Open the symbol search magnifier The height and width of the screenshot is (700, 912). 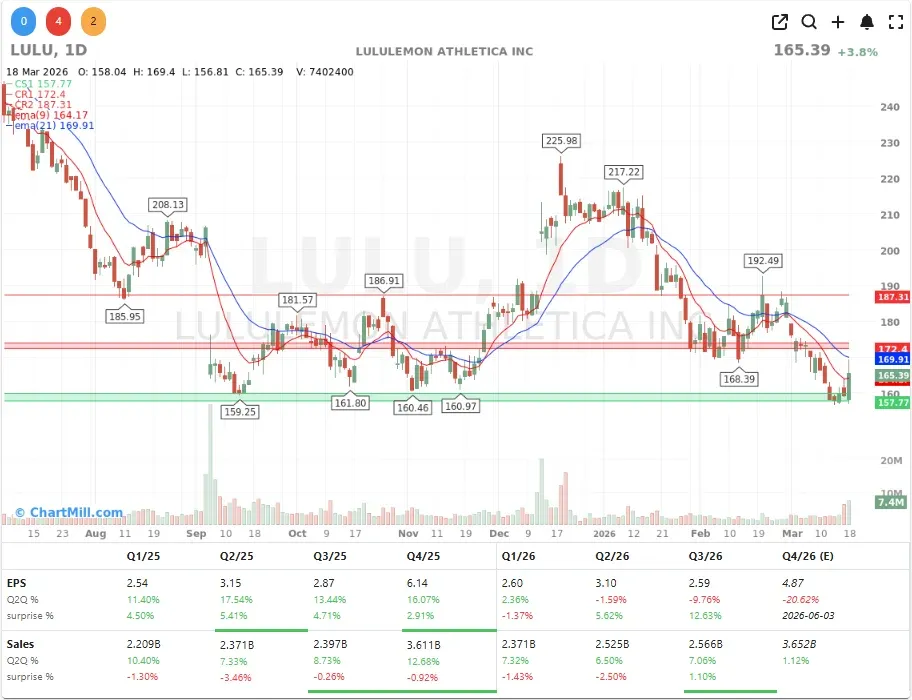[x=809, y=21]
